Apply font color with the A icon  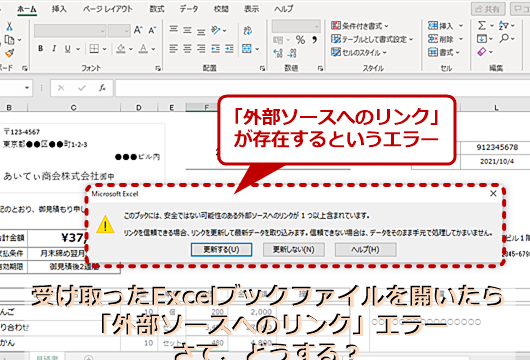[143, 49]
